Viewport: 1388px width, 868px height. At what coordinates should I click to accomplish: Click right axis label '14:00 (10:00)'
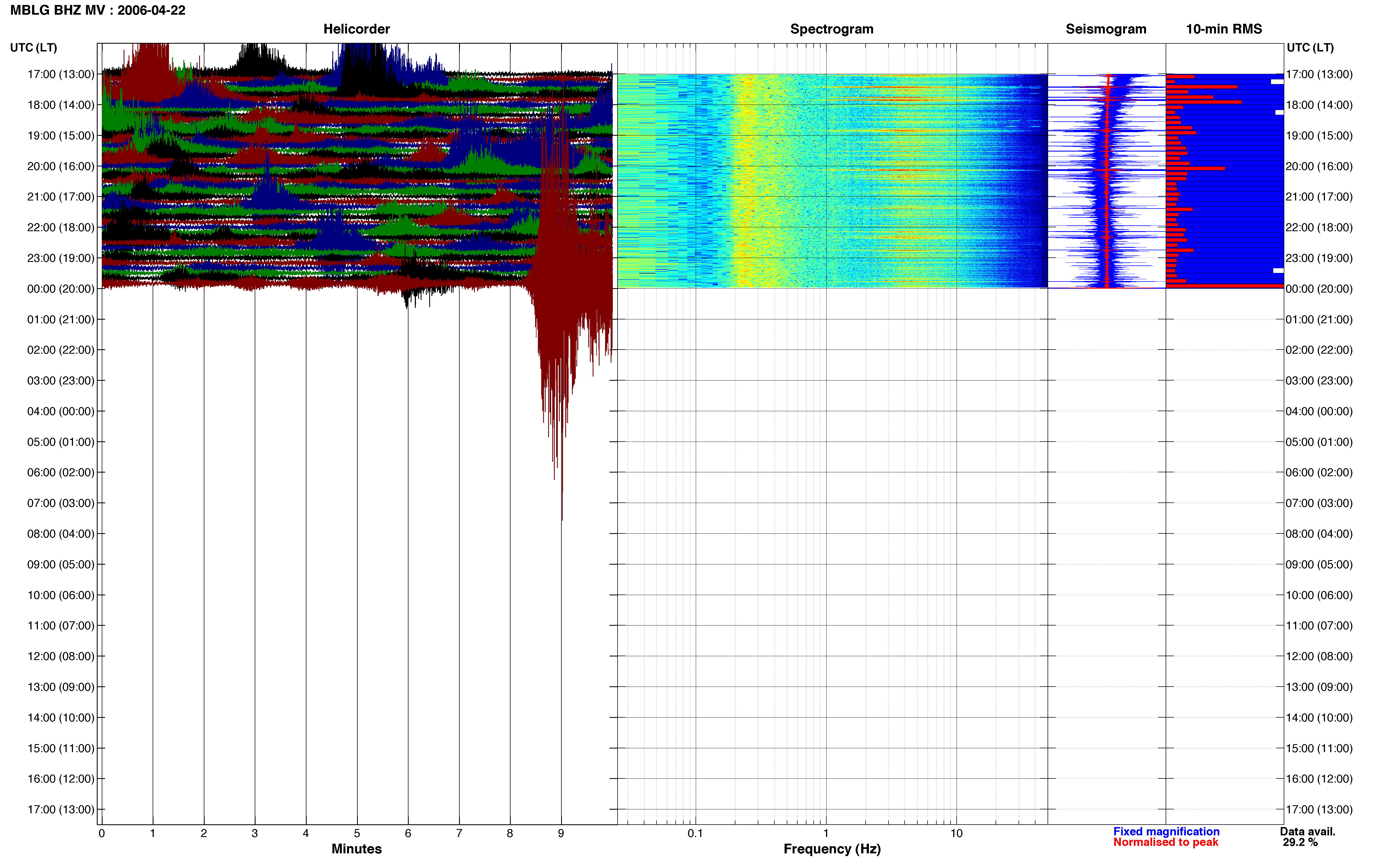(x=1319, y=718)
